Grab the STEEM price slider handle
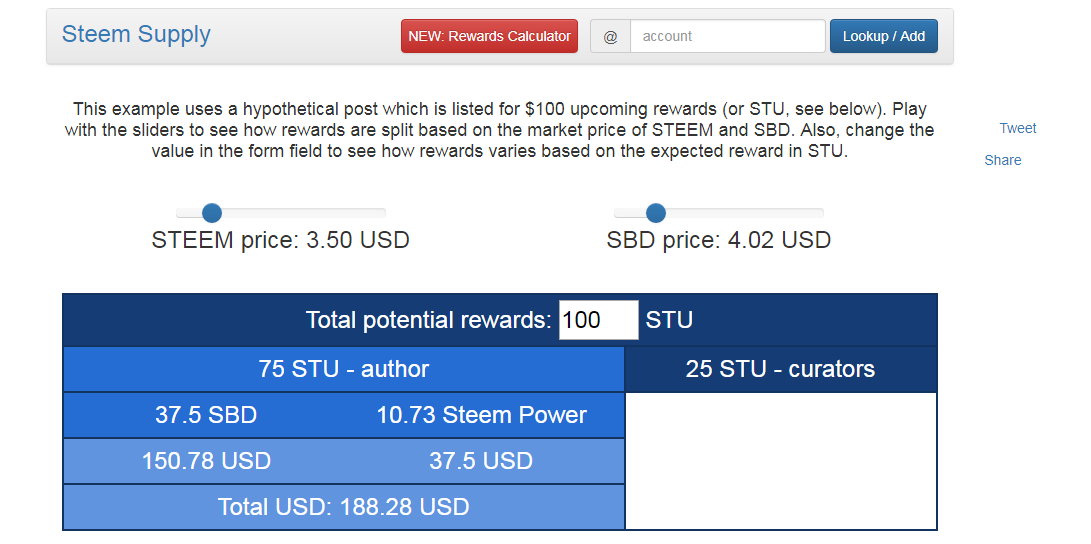This screenshot has width=1091, height=544. [211, 213]
